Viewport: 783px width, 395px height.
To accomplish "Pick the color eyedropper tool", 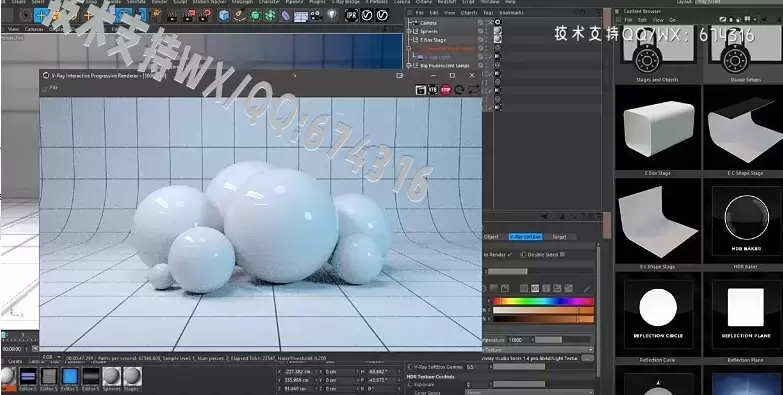I will tap(586, 289).
